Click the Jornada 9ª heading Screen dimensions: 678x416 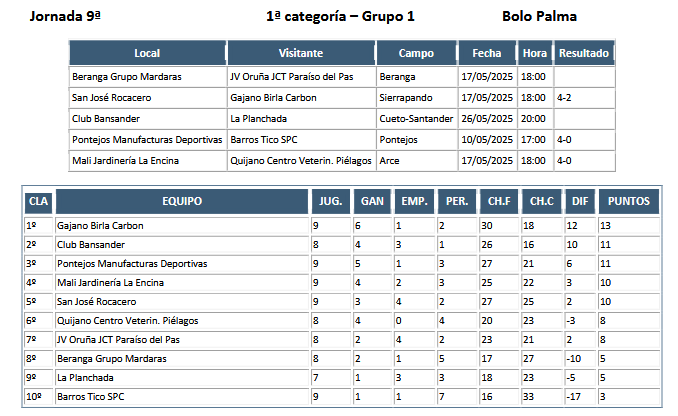[65, 16]
